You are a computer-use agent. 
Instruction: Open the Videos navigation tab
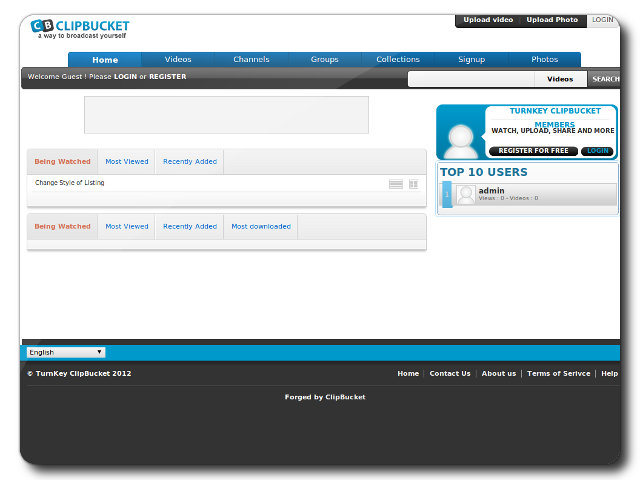(x=178, y=60)
